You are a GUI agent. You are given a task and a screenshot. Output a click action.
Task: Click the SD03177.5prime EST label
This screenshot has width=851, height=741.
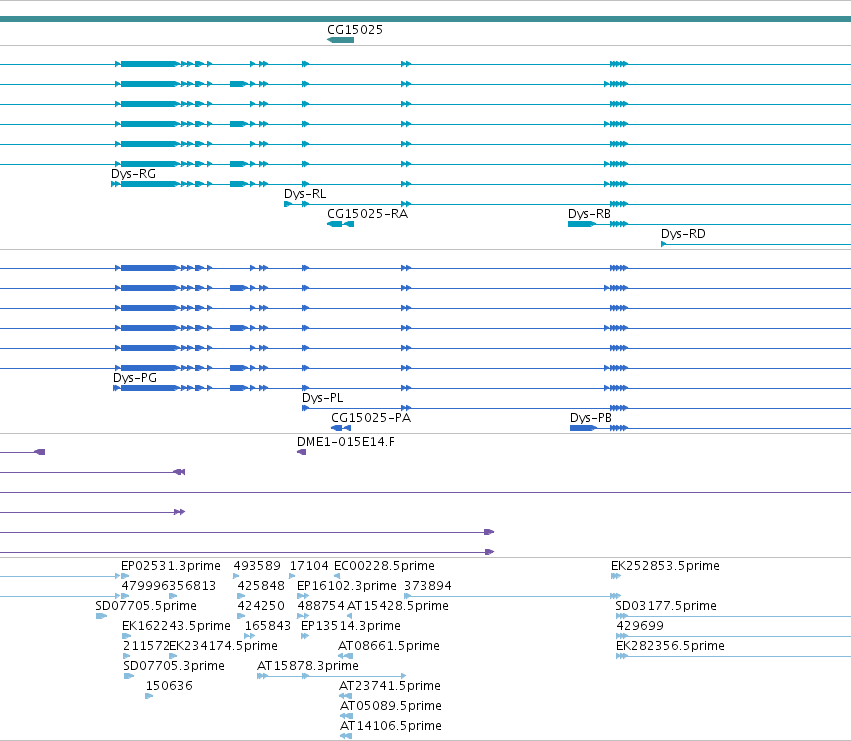(666, 606)
